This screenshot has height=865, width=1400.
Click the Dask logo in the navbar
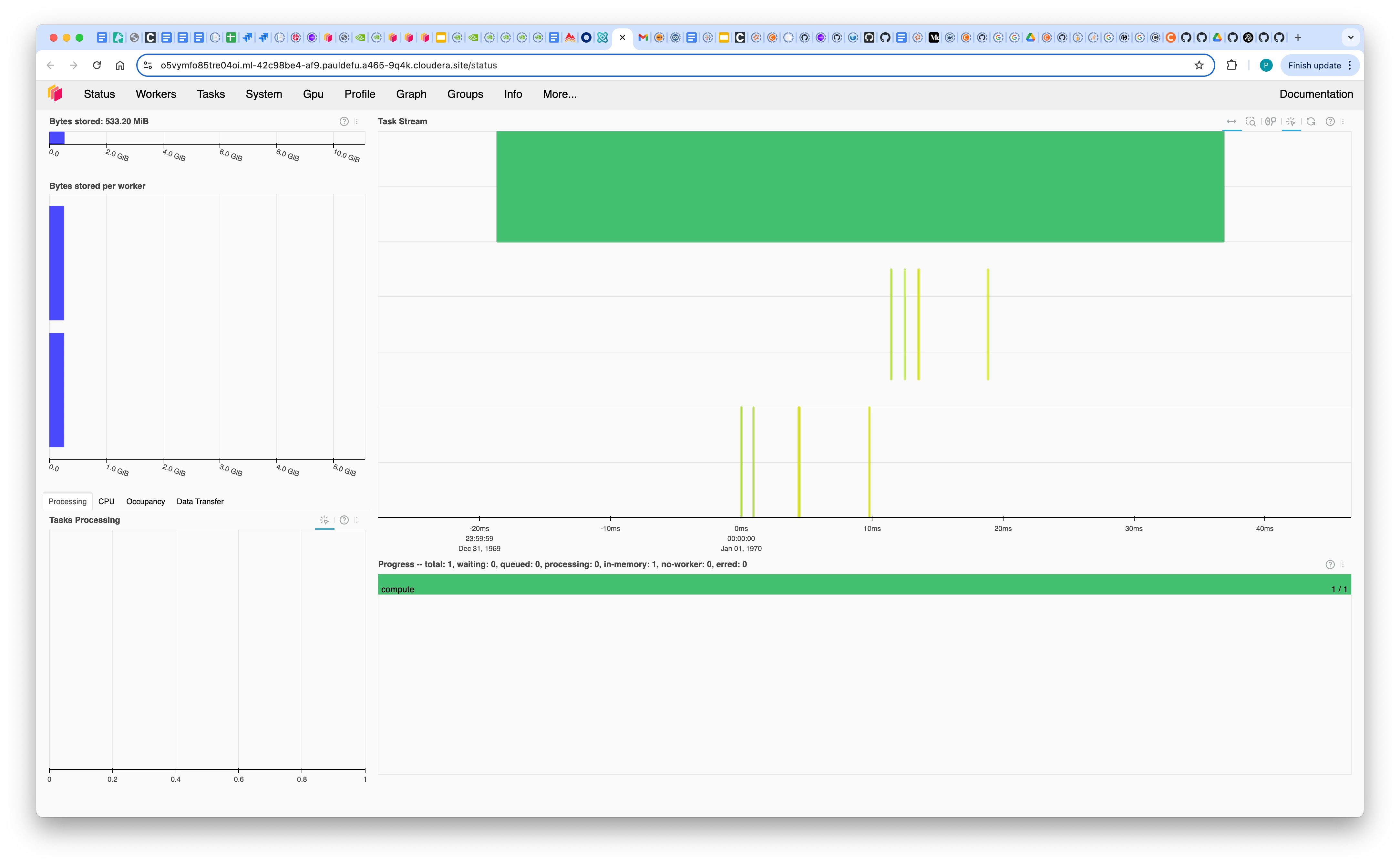[x=56, y=93]
